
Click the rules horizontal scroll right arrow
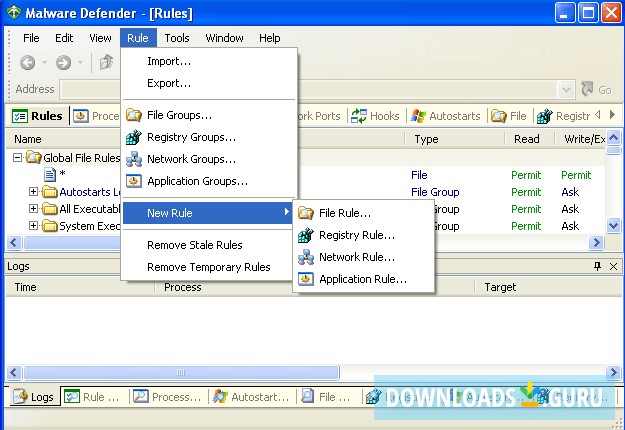pyautogui.click(x=596, y=242)
